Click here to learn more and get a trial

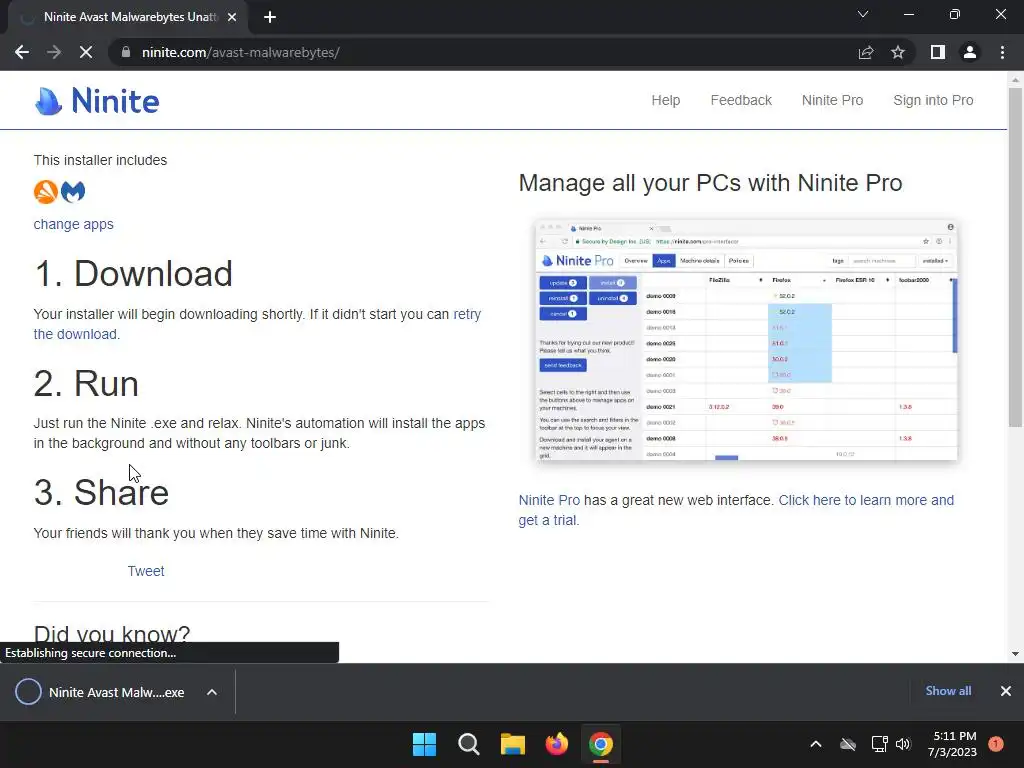click(866, 500)
